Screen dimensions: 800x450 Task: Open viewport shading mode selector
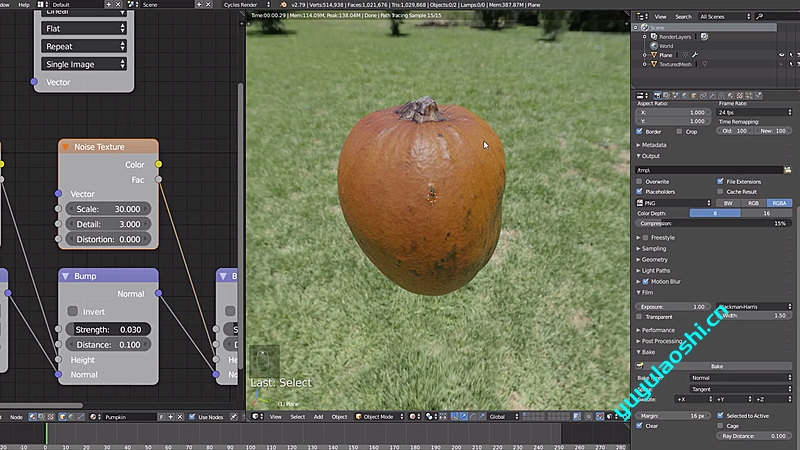coord(414,417)
